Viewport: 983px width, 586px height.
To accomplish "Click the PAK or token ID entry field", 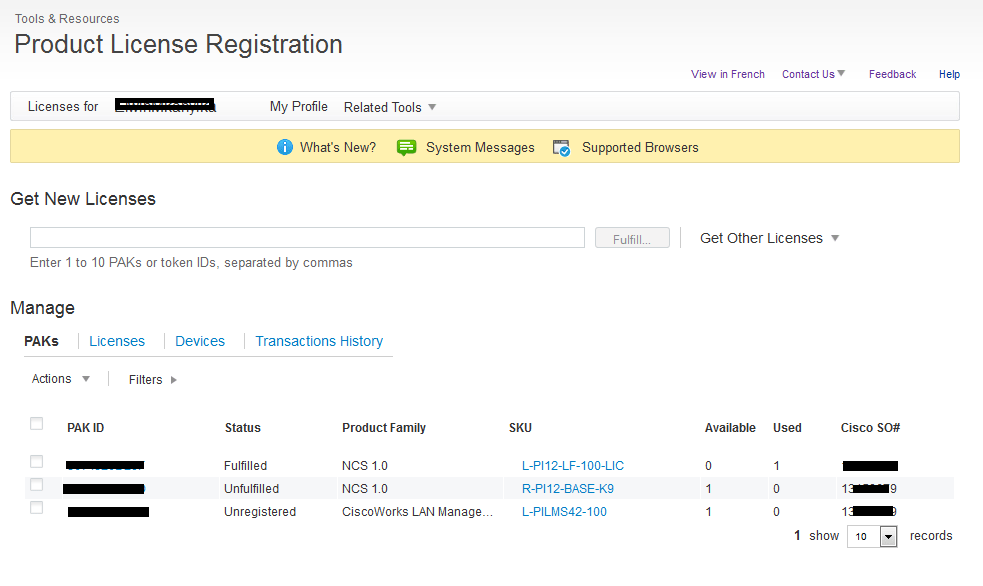I will pyautogui.click(x=307, y=237).
